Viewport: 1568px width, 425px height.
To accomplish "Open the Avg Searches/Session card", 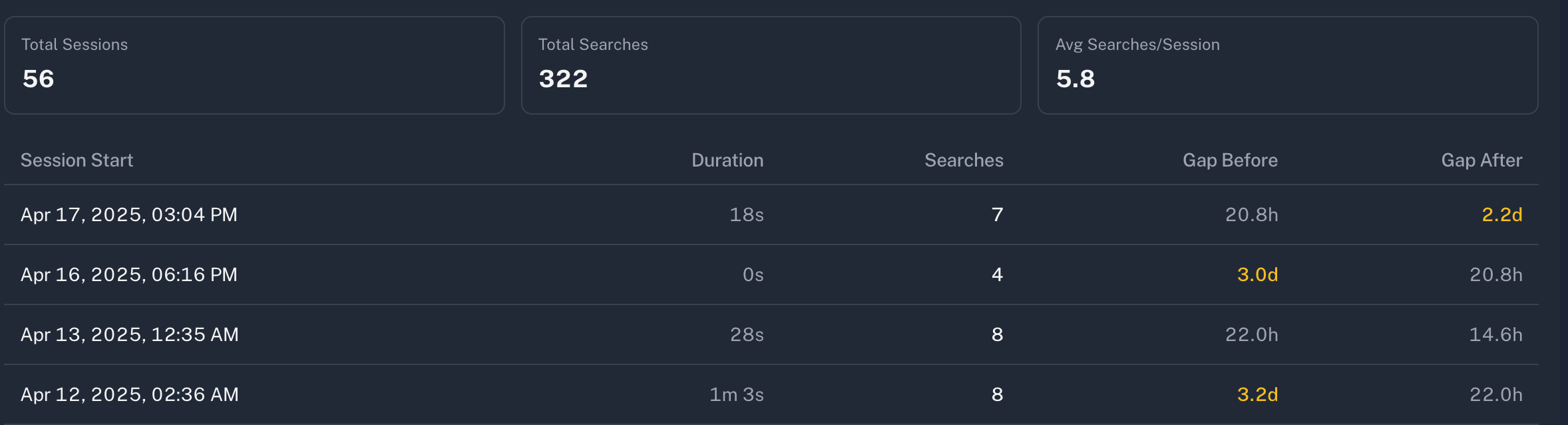I will click(x=1287, y=65).
